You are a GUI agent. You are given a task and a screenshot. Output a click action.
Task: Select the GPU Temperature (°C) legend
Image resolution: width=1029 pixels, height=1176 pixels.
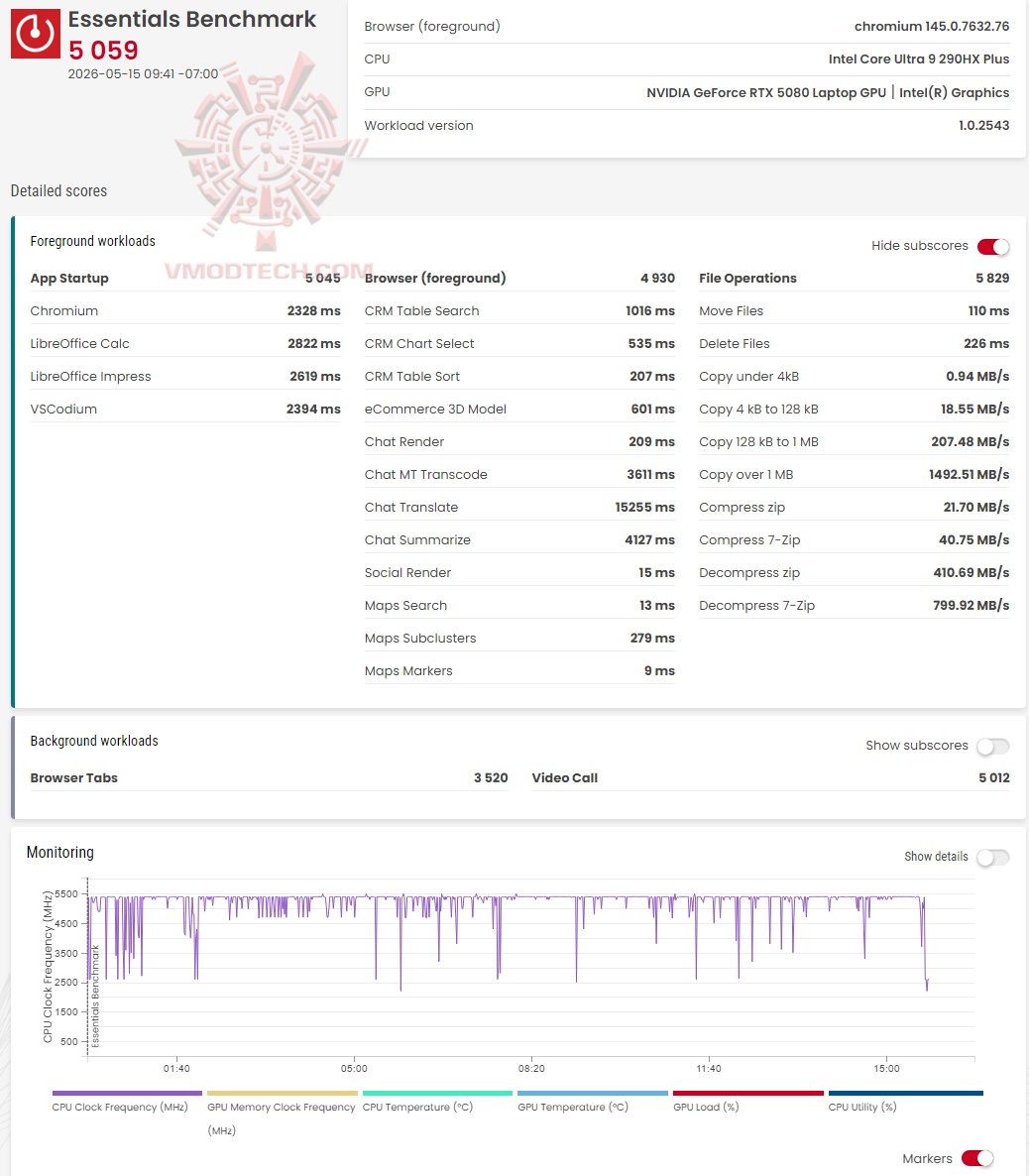593,1101
